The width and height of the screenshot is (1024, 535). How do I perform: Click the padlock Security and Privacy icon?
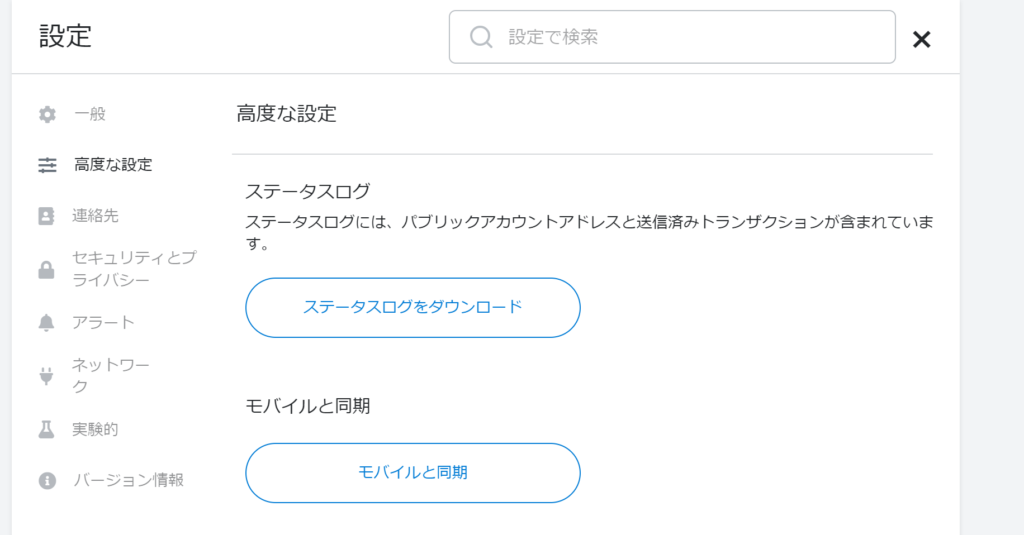click(x=47, y=270)
